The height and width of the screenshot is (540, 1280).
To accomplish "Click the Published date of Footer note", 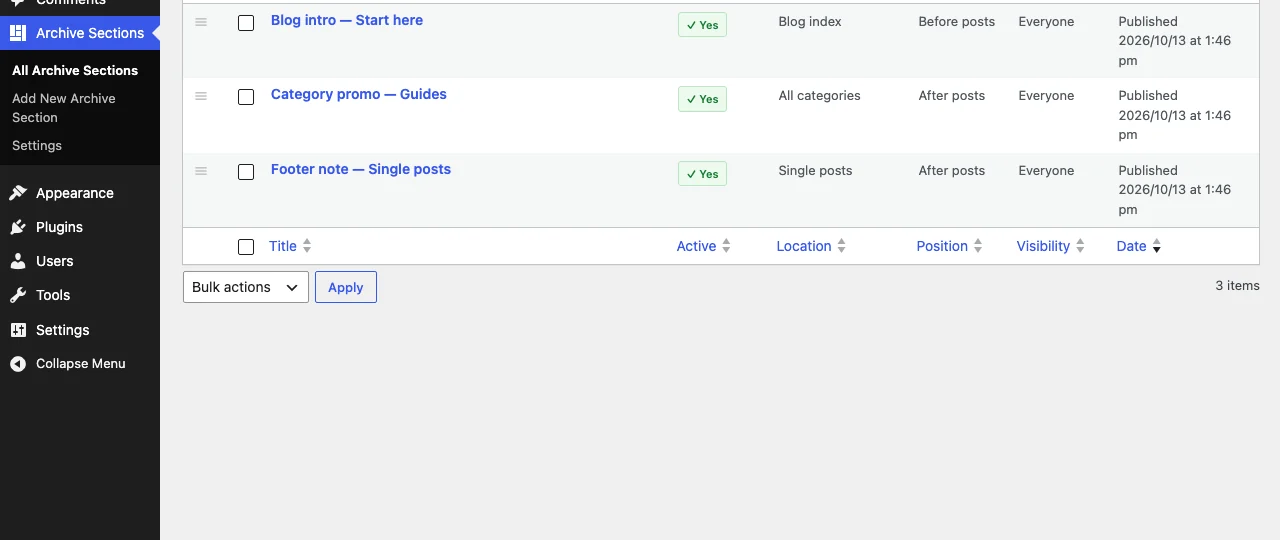I will pyautogui.click(x=1175, y=190).
